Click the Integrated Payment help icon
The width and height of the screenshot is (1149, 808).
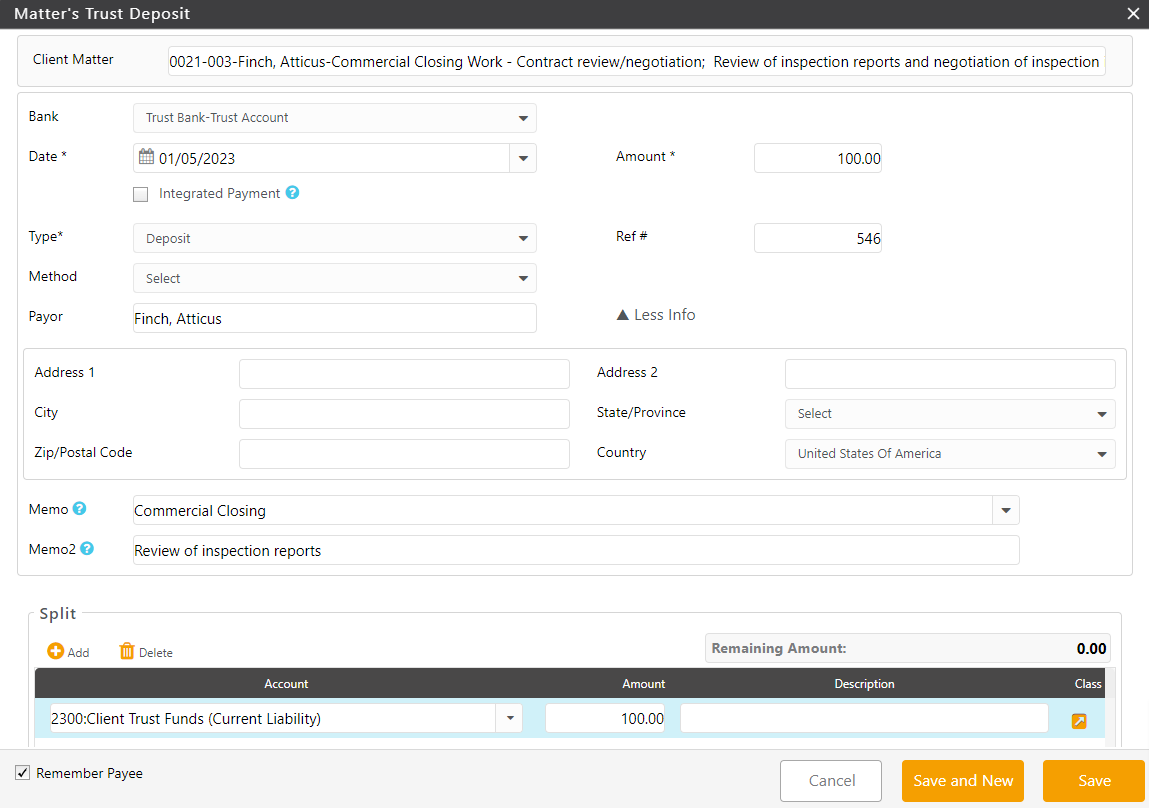[x=292, y=193]
